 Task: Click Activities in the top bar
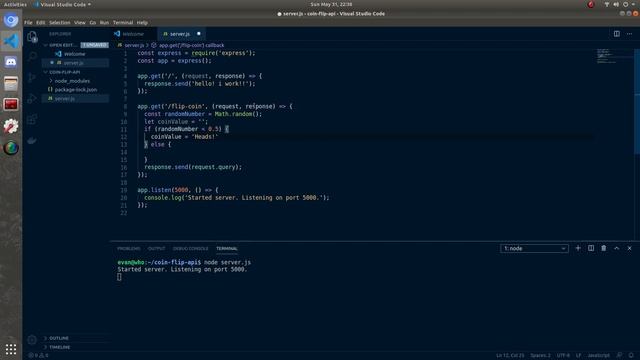pyautogui.click(x=15, y=4)
